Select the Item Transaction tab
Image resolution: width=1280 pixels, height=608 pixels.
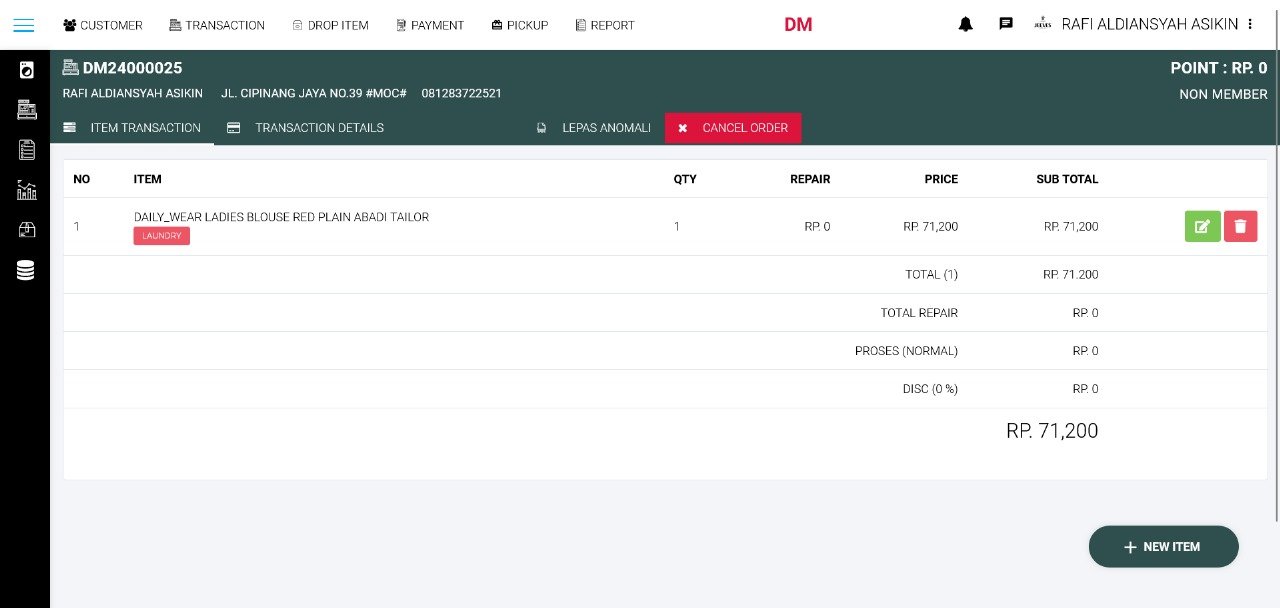tap(133, 128)
